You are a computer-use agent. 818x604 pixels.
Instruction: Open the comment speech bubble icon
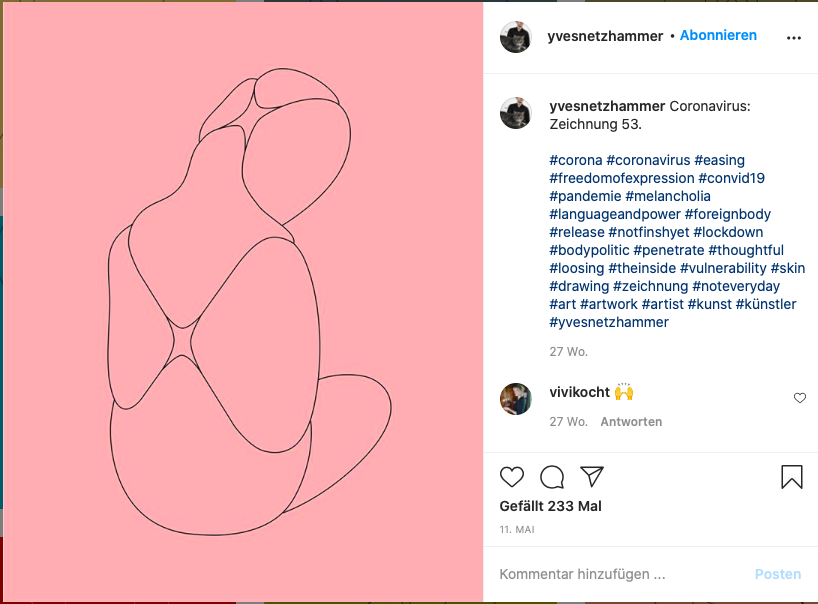(x=552, y=477)
